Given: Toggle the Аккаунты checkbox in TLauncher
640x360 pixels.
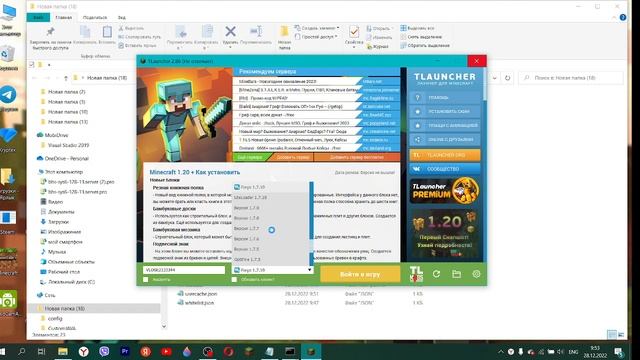Looking at the screenshot, I should click(x=146, y=280).
